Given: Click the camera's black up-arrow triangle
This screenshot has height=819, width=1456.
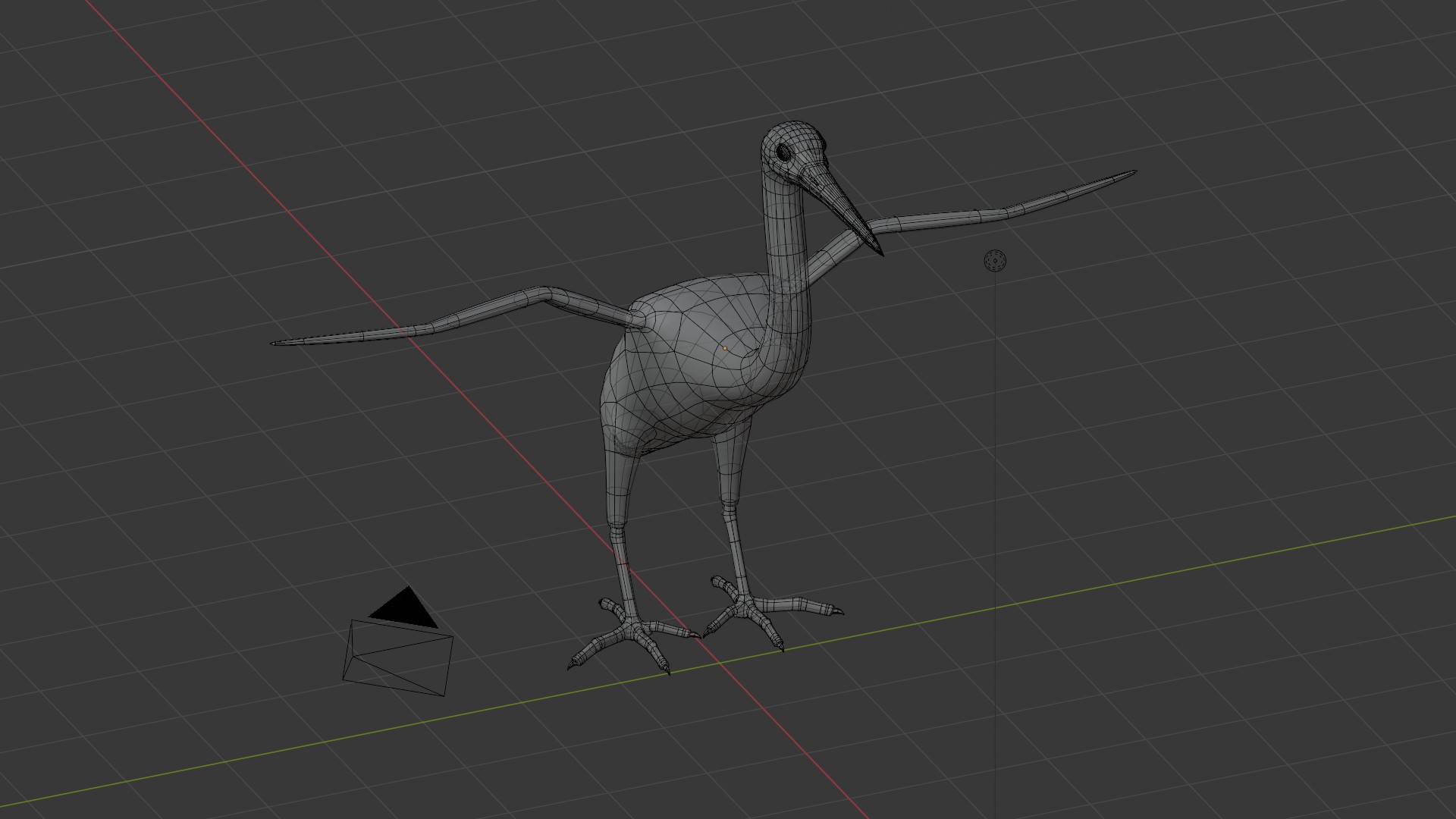Looking at the screenshot, I should click(405, 609).
